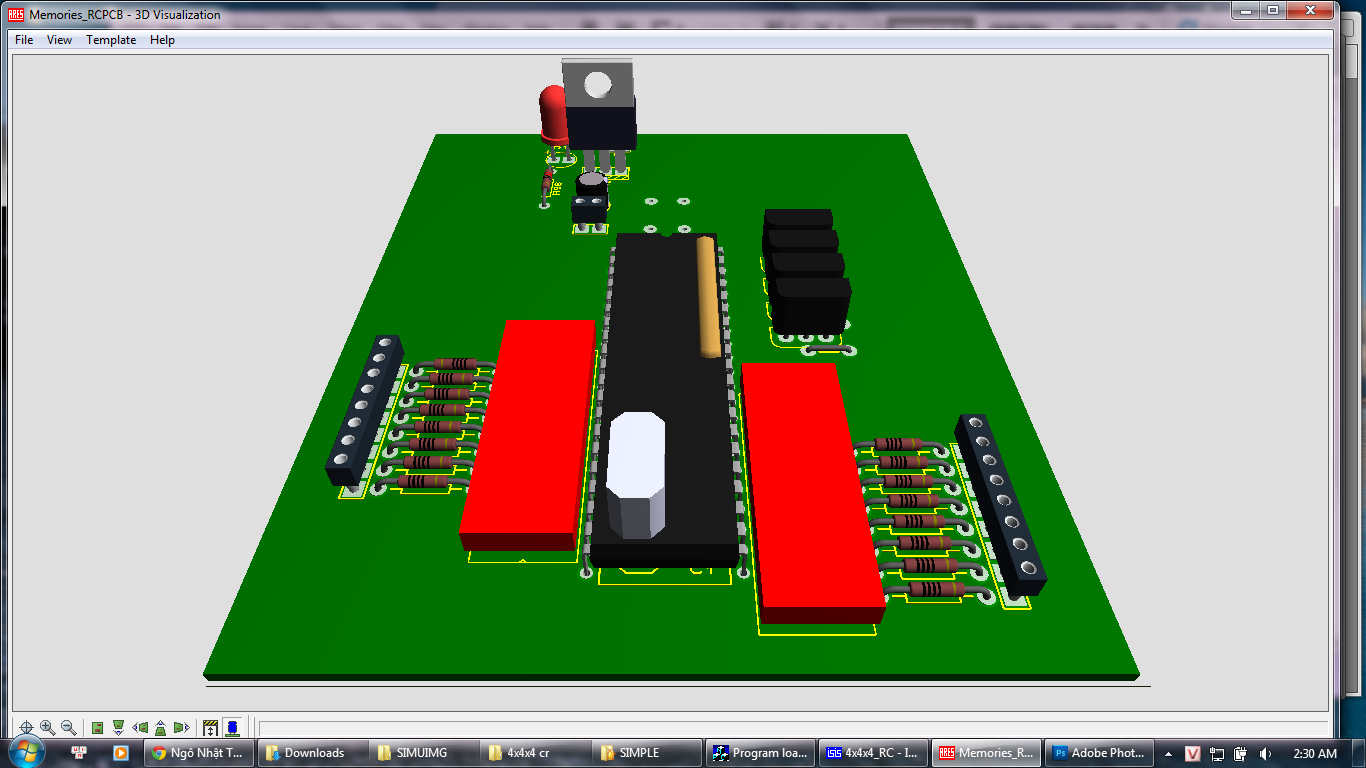Click the tan resistor pack on IC
Viewport: 1366px width, 768px height.
coord(708,296)
